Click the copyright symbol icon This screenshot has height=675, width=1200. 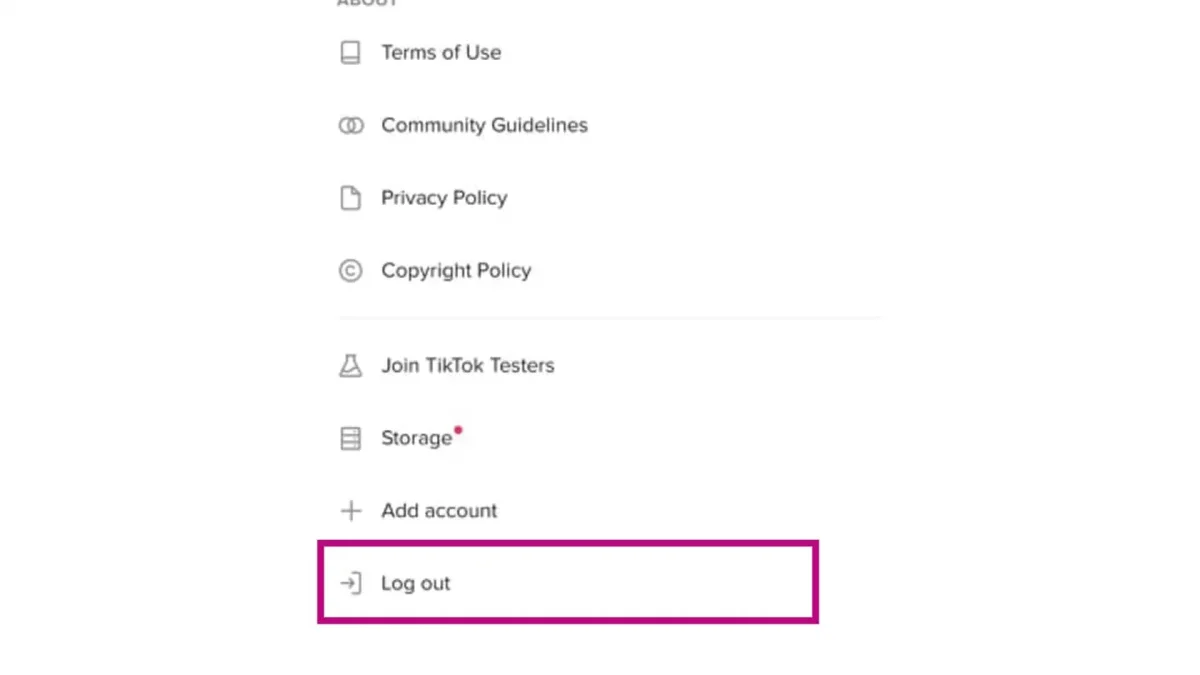coord(350,270)
